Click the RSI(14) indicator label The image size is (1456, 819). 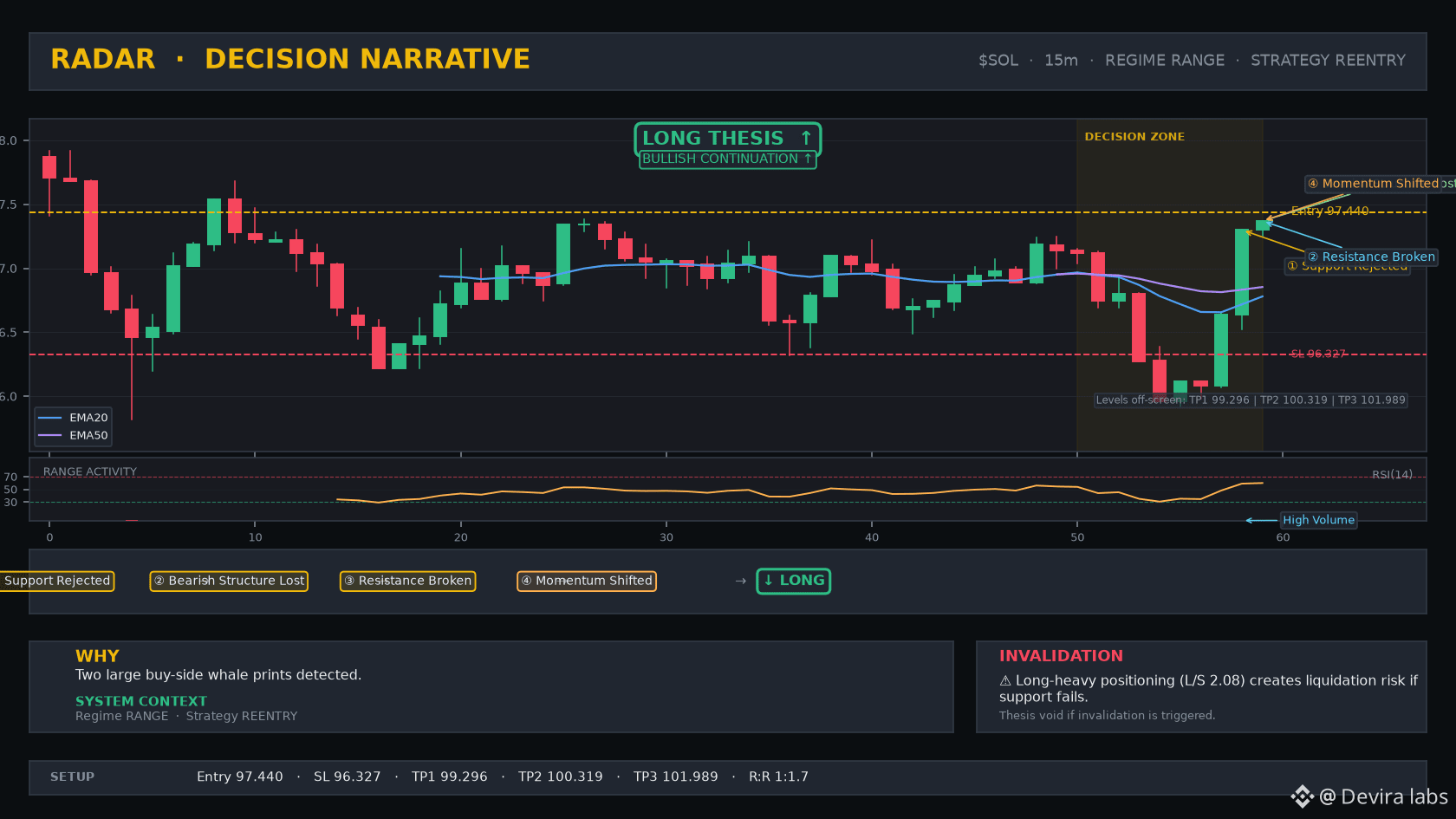[x=1392, y=475]
